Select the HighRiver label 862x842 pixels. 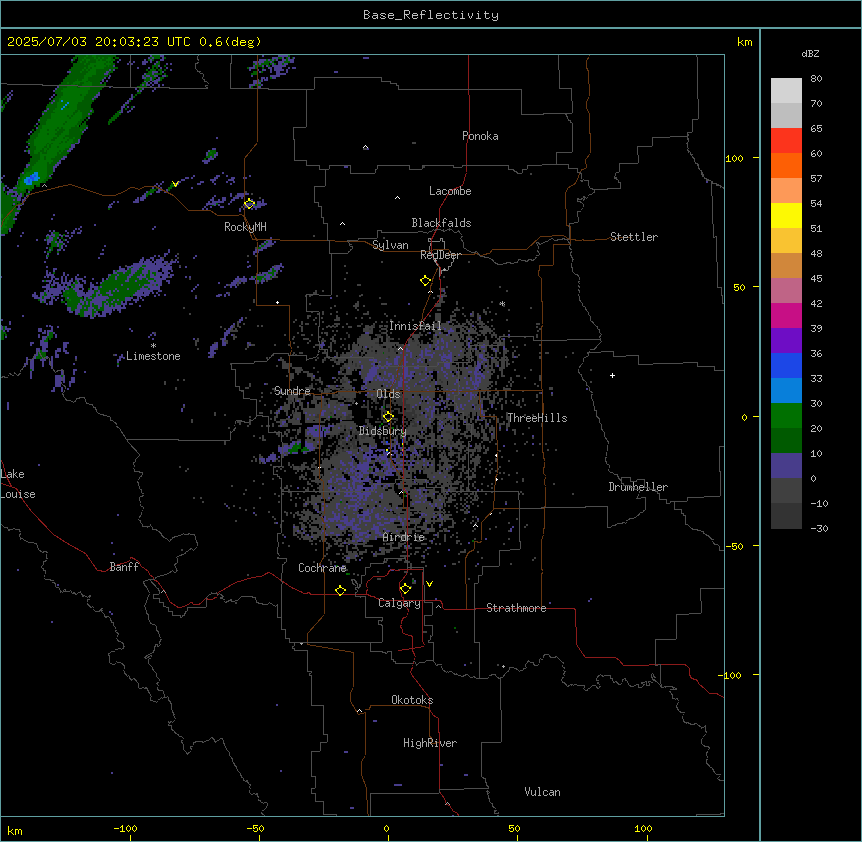(x=430, y=743)
